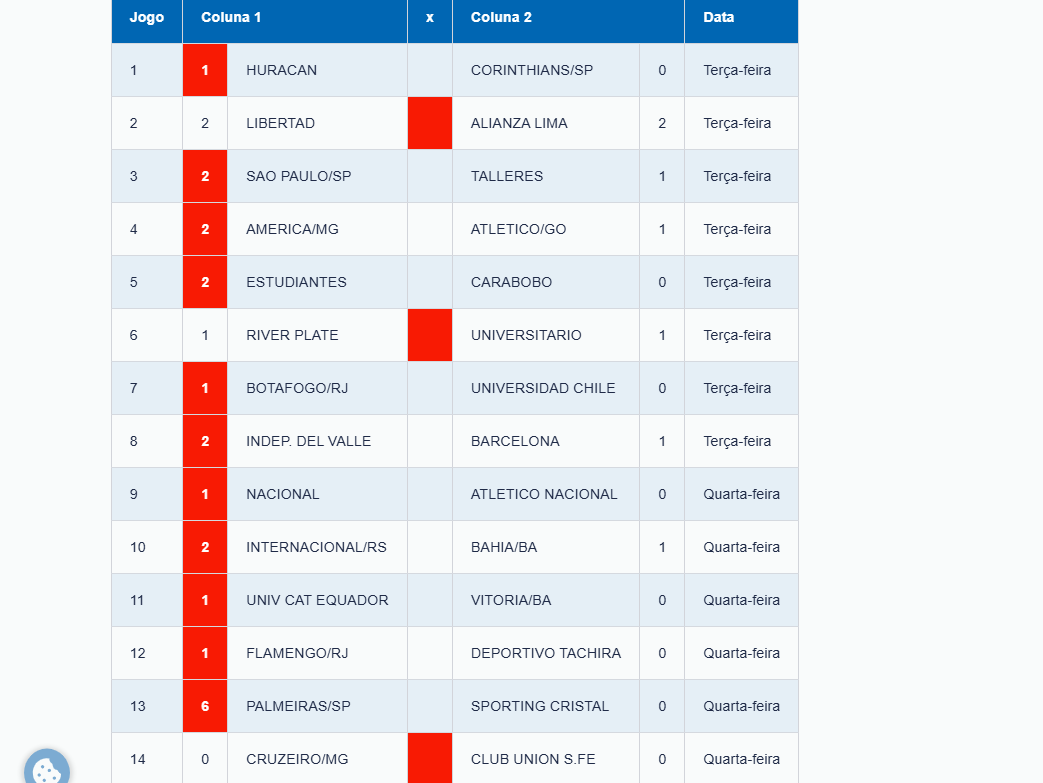Viewport: 1043px width, 783px height.
Task: Select the INTERNACIONAL/RS team cell
Action: [317, 548]
